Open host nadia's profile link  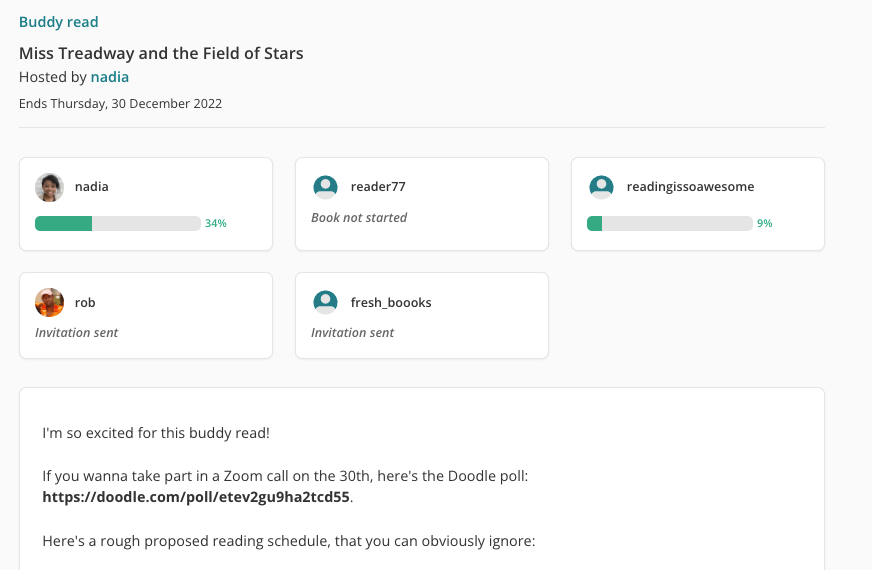[x=110, y=77]
